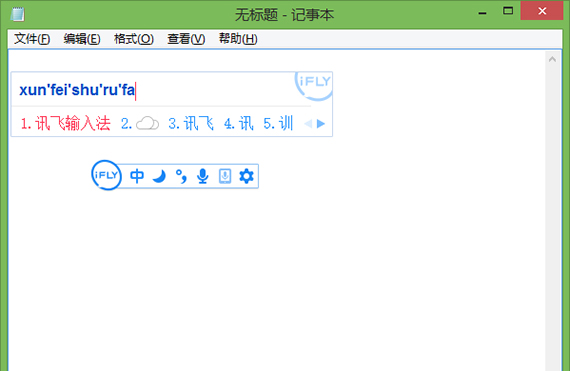Go to previous candidate page arrow

[308, 124]
